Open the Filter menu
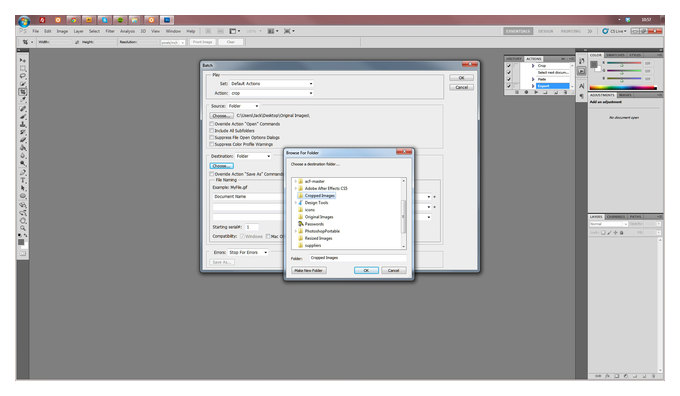Viewport: 680px width, 396px height. (x=110, y=31)
